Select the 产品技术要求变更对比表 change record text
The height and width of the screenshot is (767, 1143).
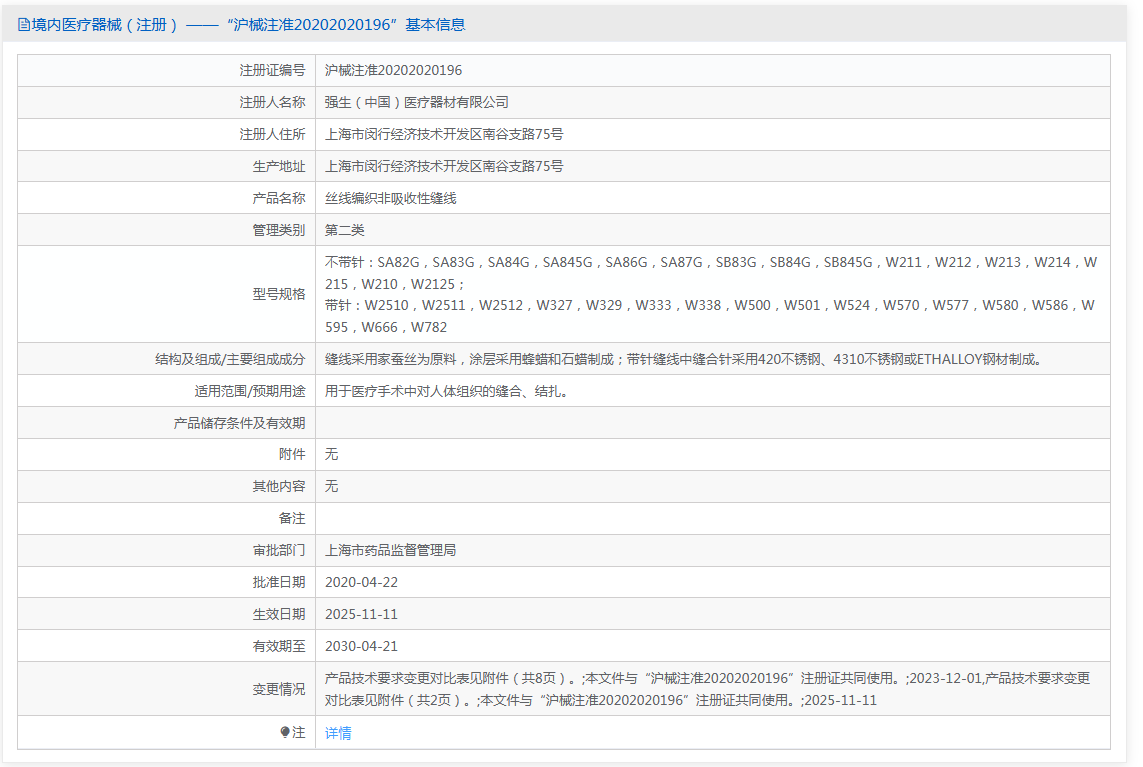pyautogui.click(x=708, y=689)
